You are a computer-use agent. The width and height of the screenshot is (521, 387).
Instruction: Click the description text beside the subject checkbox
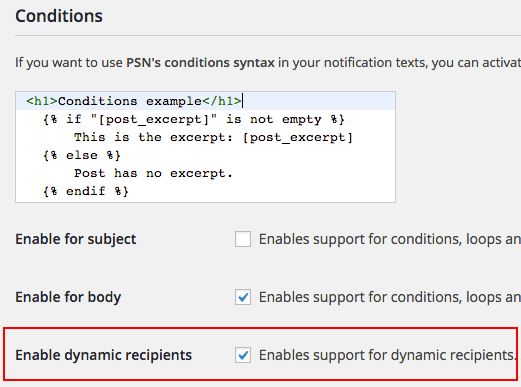390,239
